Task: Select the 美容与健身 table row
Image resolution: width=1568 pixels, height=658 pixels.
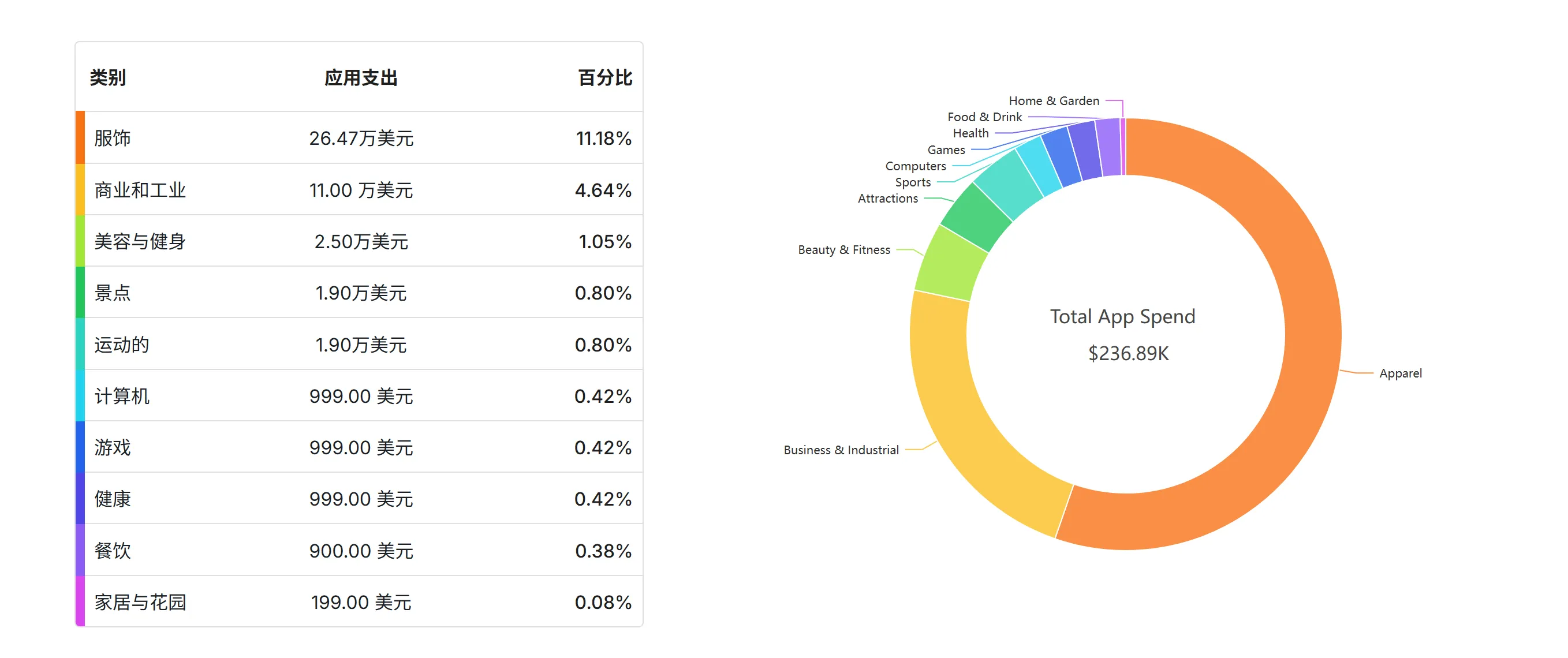Action: click(359, 241)
